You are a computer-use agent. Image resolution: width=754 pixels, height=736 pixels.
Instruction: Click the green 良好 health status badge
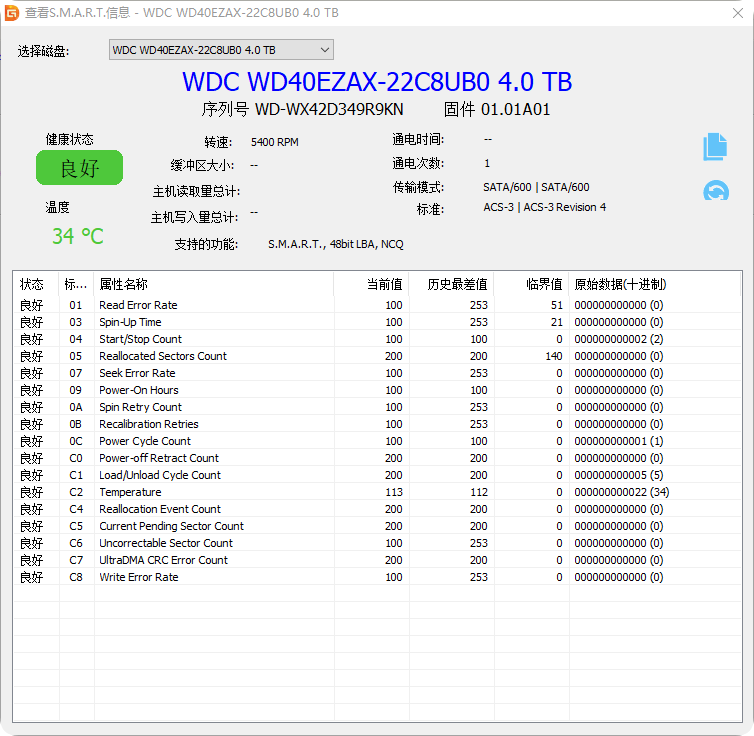(79, 168)
